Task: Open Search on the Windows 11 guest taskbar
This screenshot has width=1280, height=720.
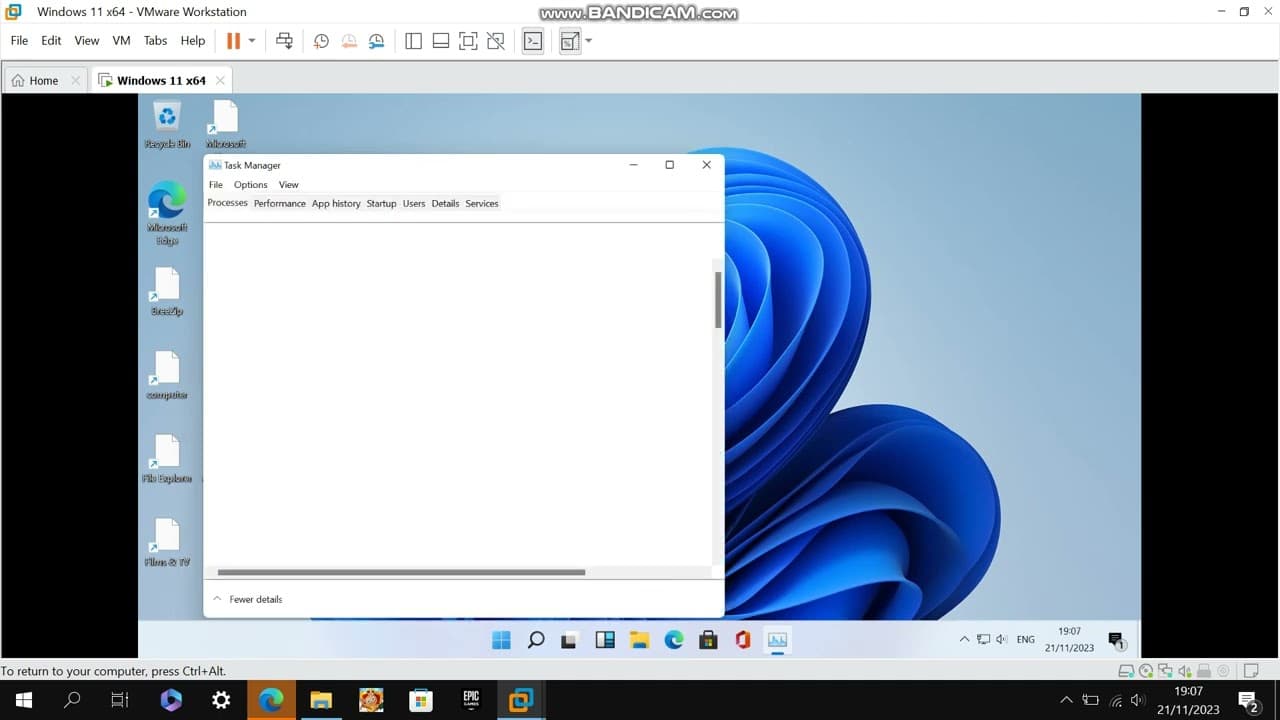Action: [x=536, y=640]
